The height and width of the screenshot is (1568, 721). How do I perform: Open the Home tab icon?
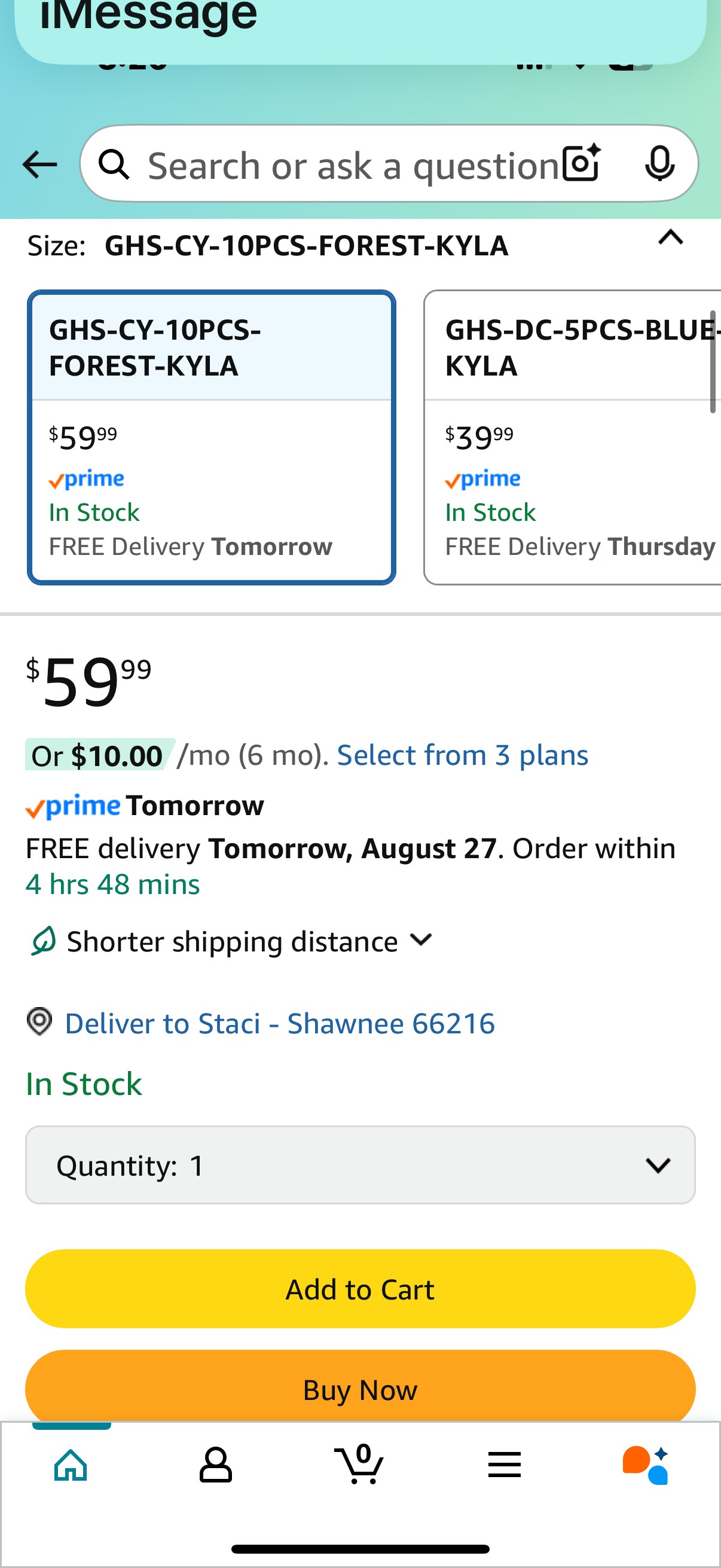tap(71, 1465)
